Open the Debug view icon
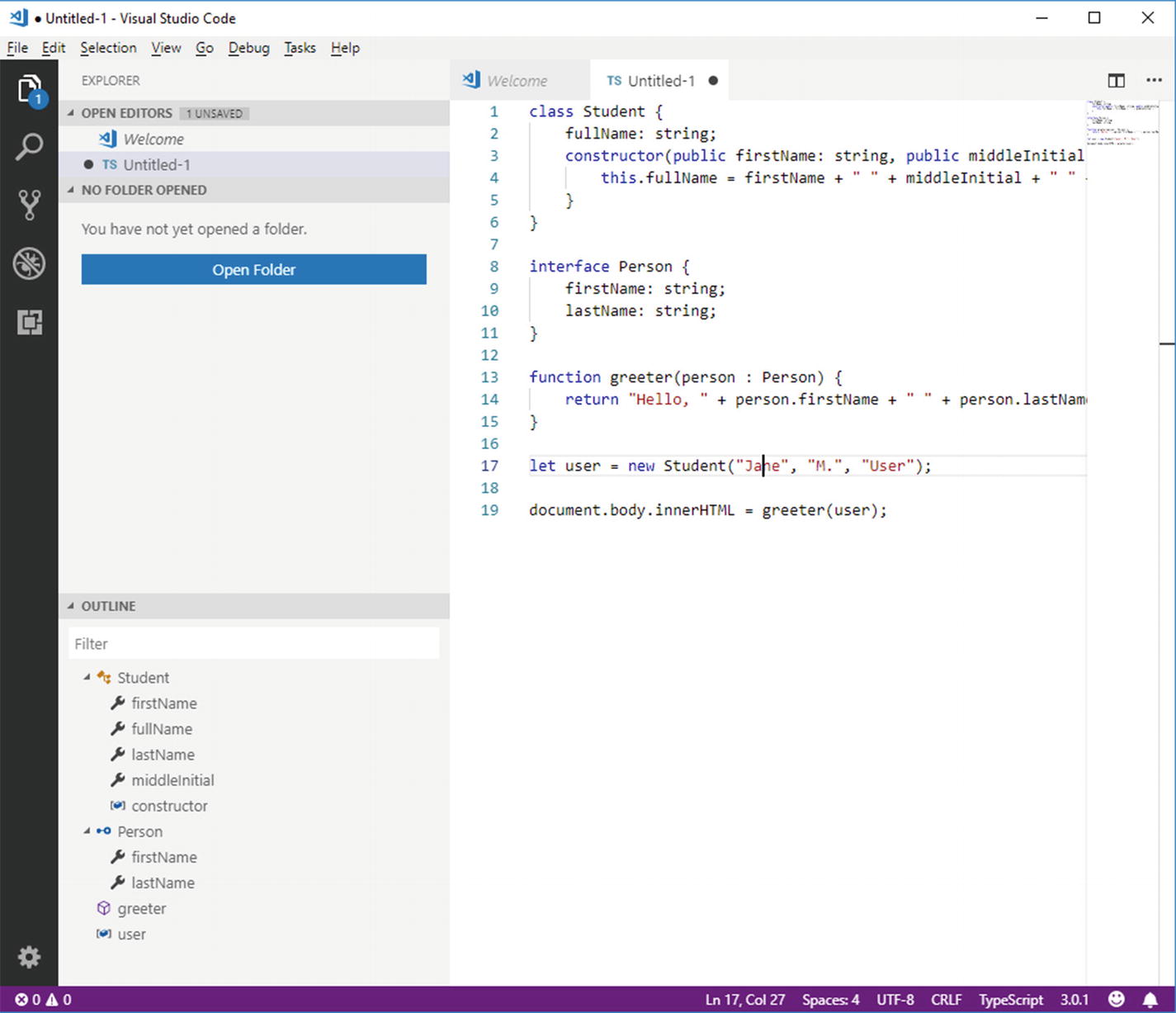The width and height of the screenshot is (1176, 1013). click(29, 264)
